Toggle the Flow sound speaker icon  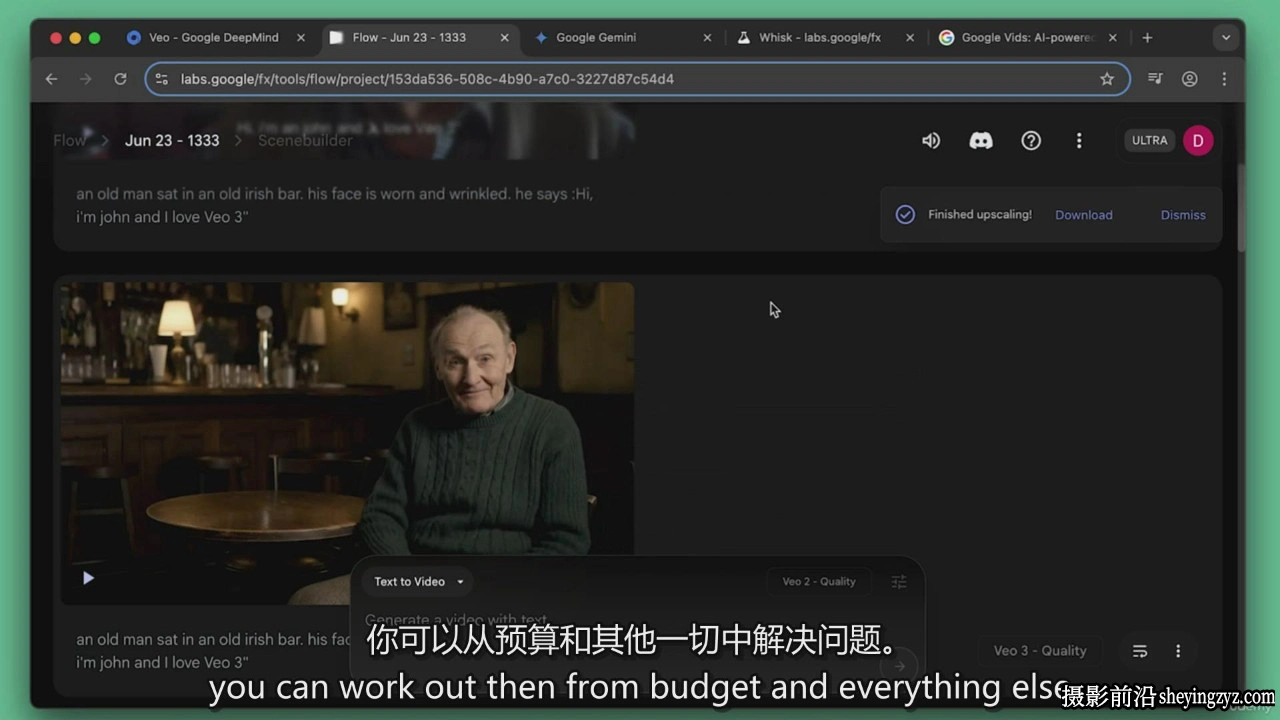pos(931,141)
